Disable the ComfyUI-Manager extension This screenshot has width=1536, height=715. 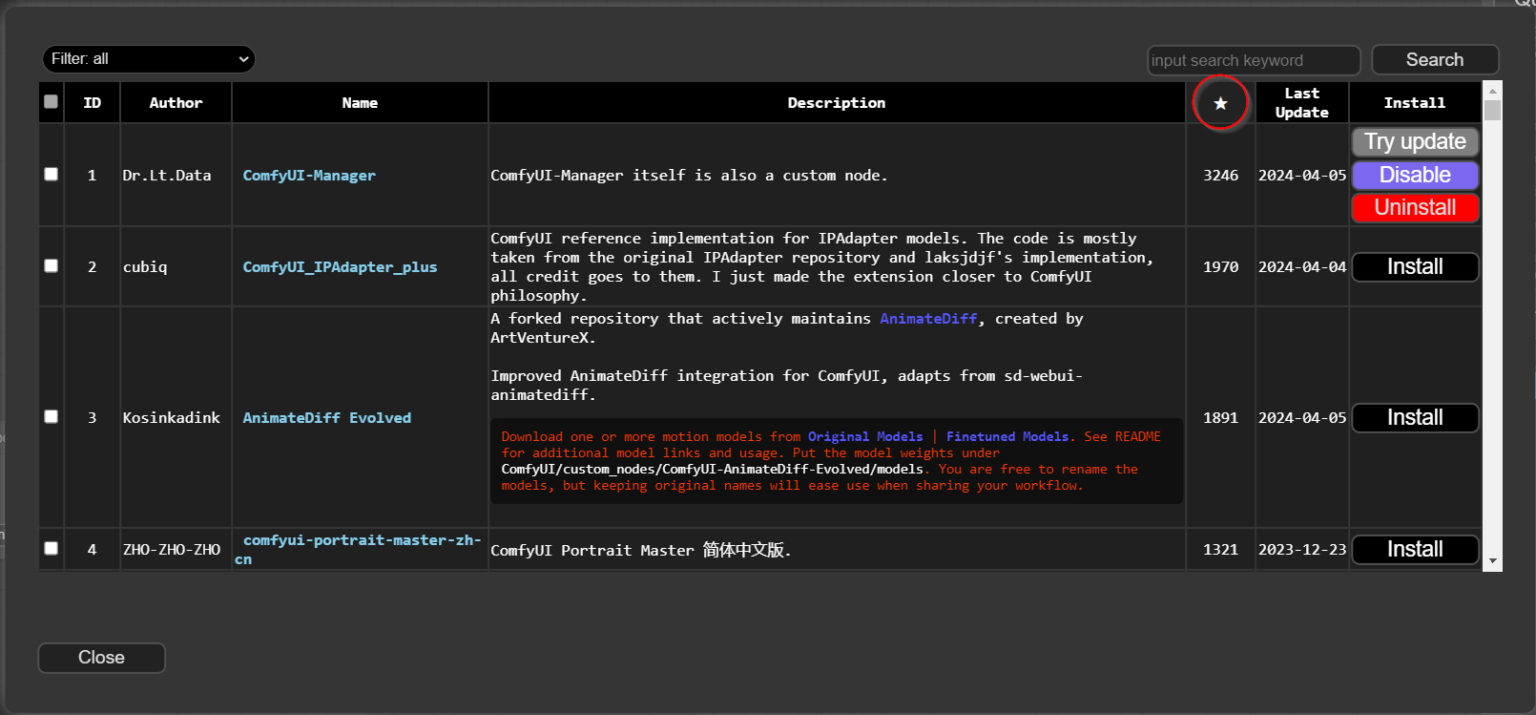click(x=1415, y=174)
